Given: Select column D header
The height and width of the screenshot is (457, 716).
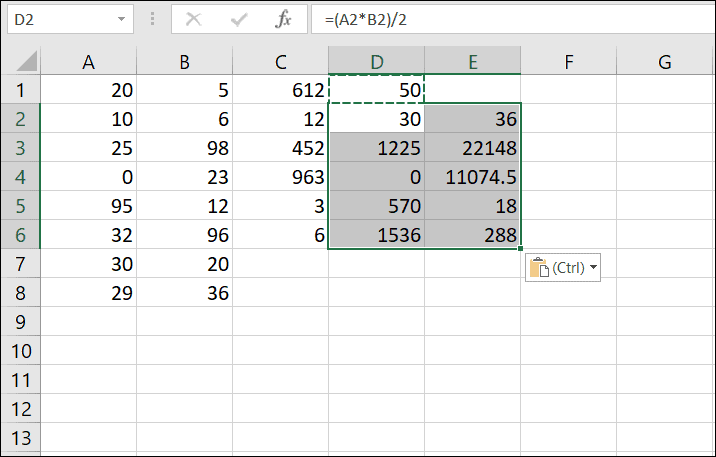Looking at the screenshot, I should click(376, 61).
